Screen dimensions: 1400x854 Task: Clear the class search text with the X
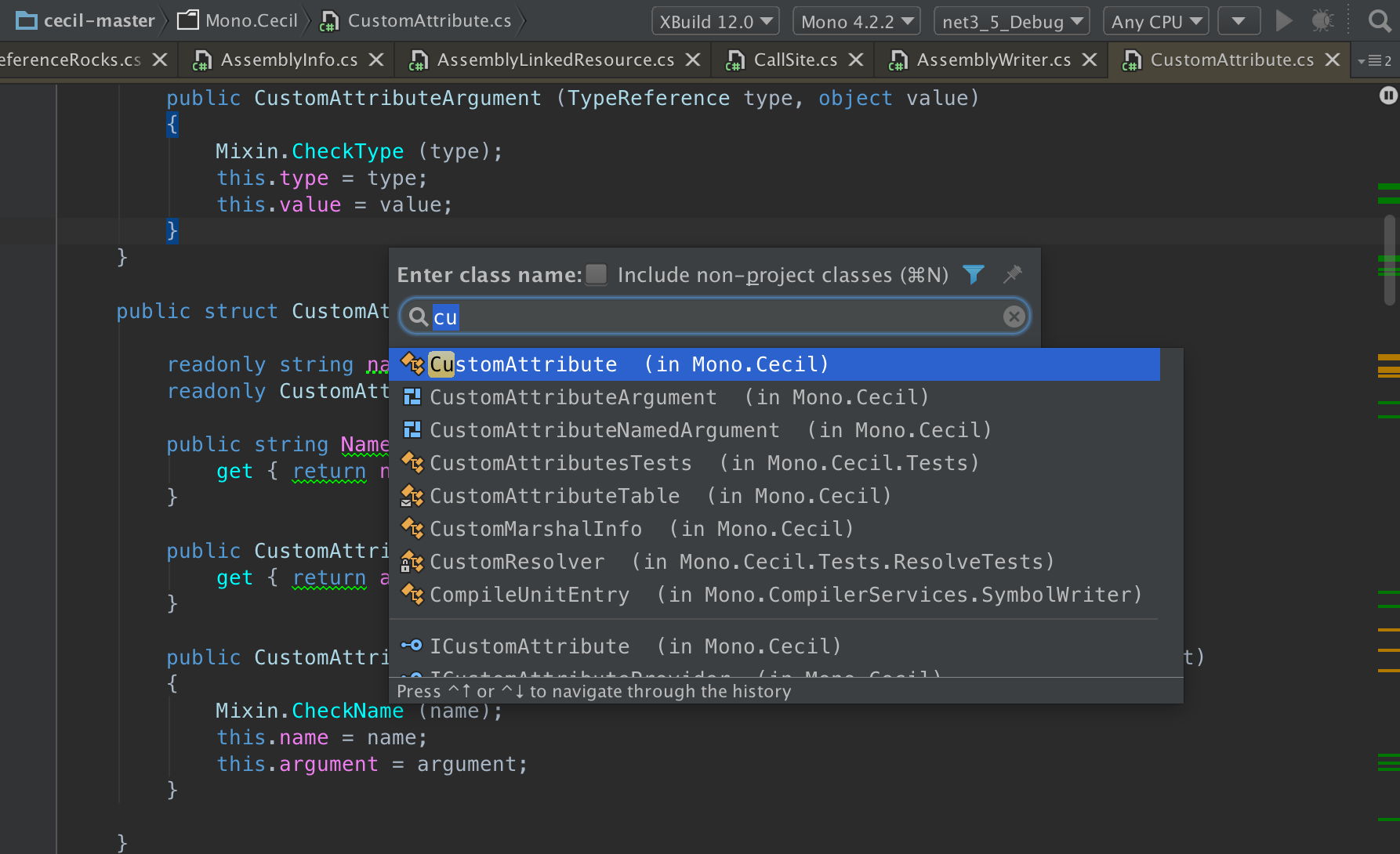(1014, 317)
